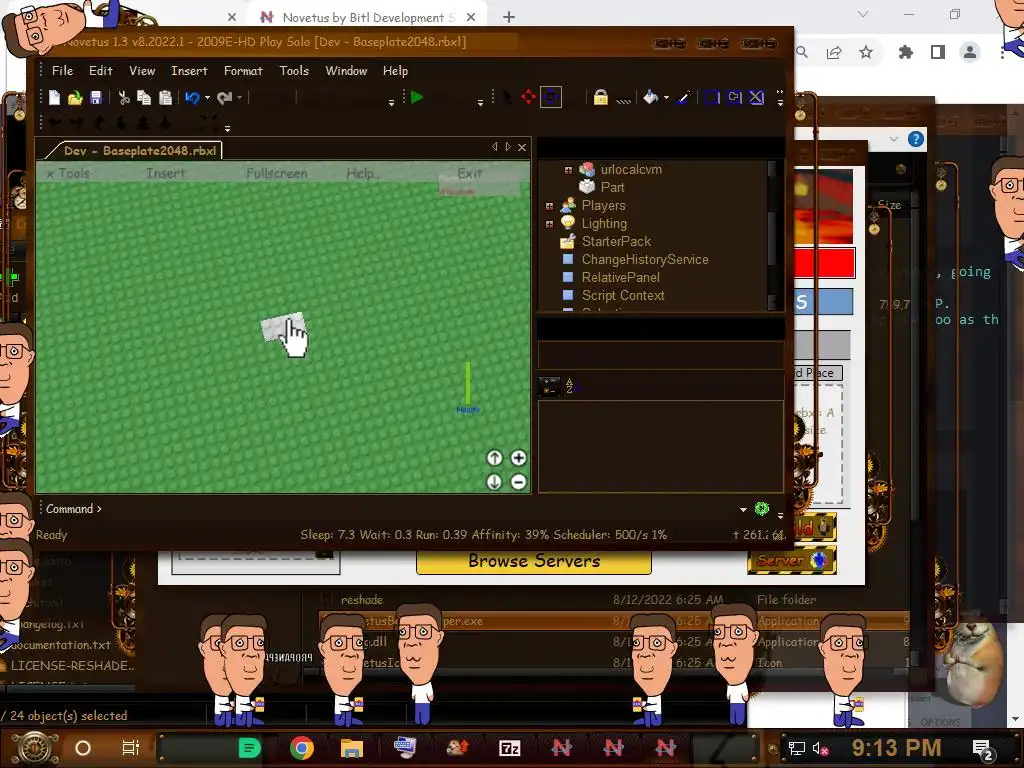Select Part in the explorer tree
This screenshot has width=1024, height=768.
tap(613, 187)
